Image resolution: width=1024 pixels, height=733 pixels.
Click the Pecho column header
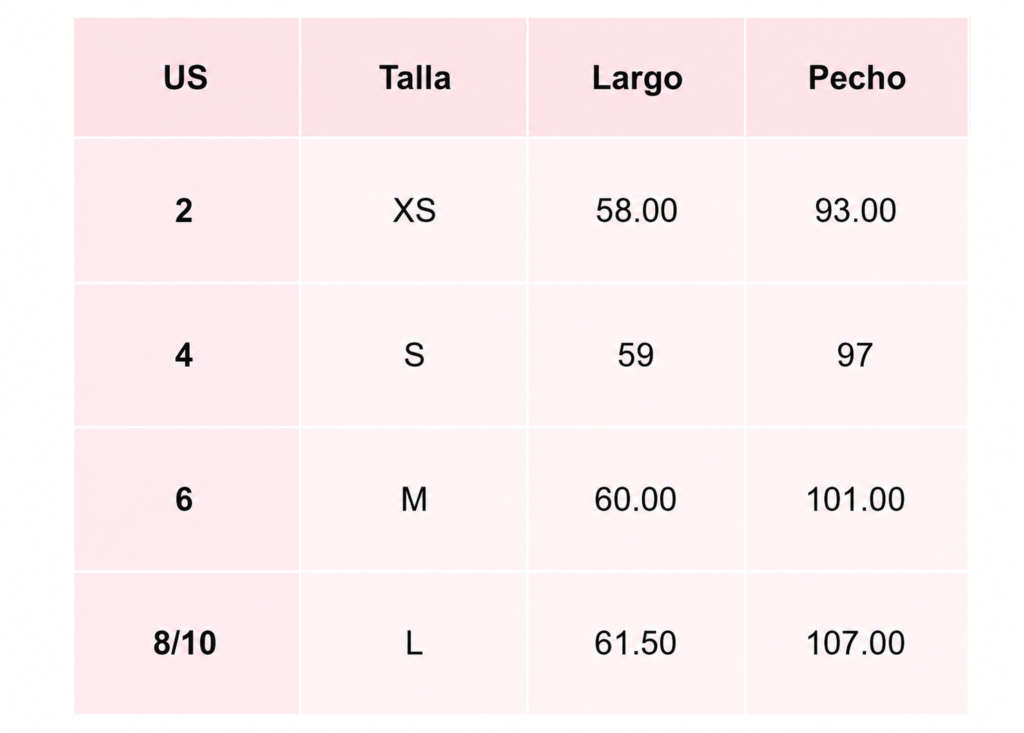(x=856, y=78)
